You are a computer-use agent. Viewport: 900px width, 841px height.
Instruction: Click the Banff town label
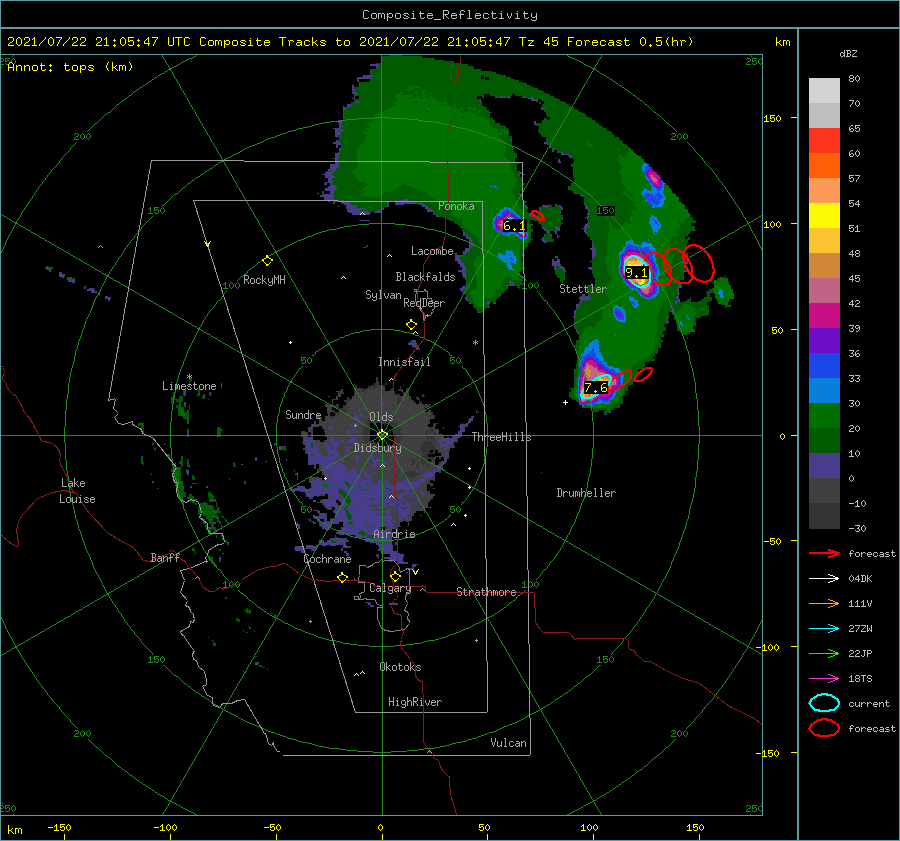tap(165, 557)
